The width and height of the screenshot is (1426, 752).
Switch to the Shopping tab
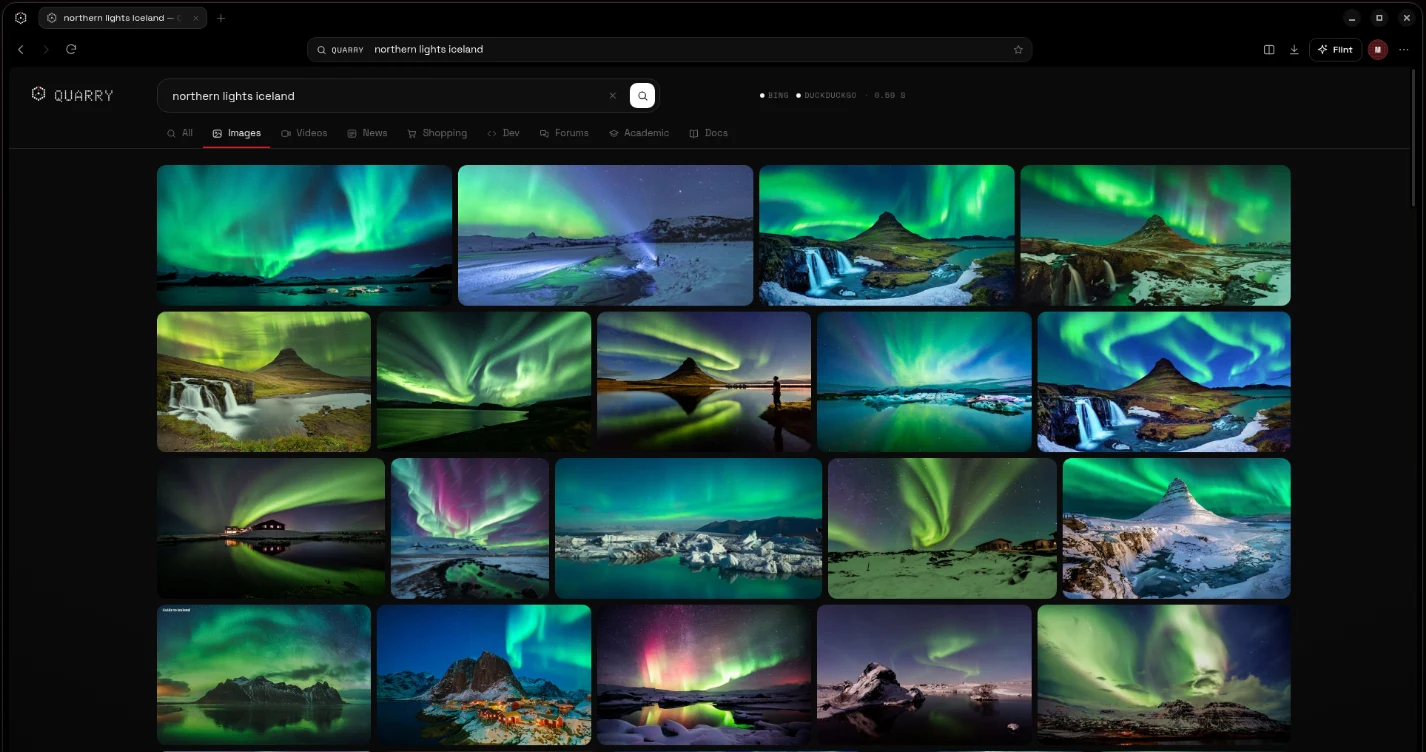[x=437, y=133]
